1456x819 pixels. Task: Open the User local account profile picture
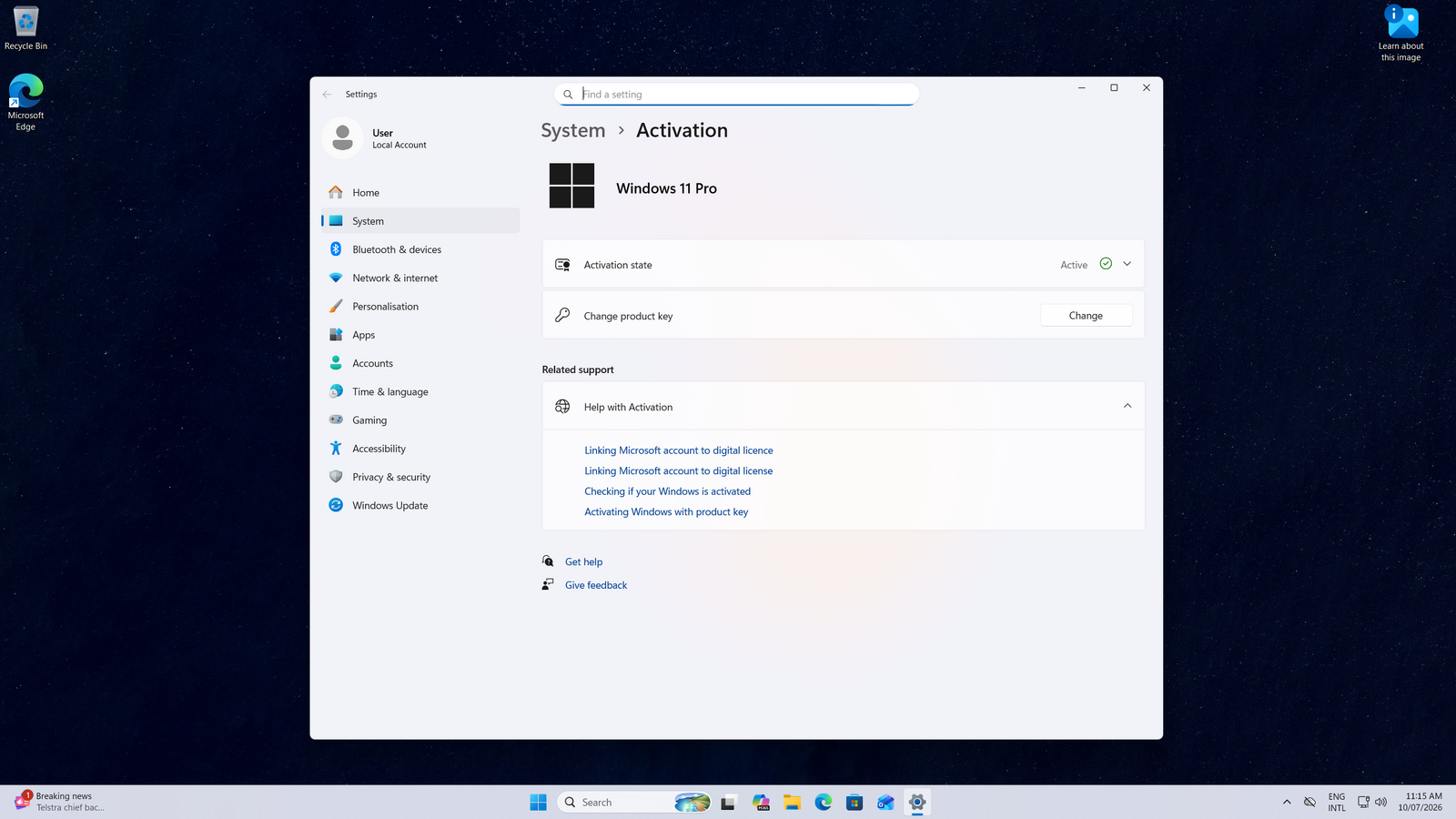click(x=343, y=138)
